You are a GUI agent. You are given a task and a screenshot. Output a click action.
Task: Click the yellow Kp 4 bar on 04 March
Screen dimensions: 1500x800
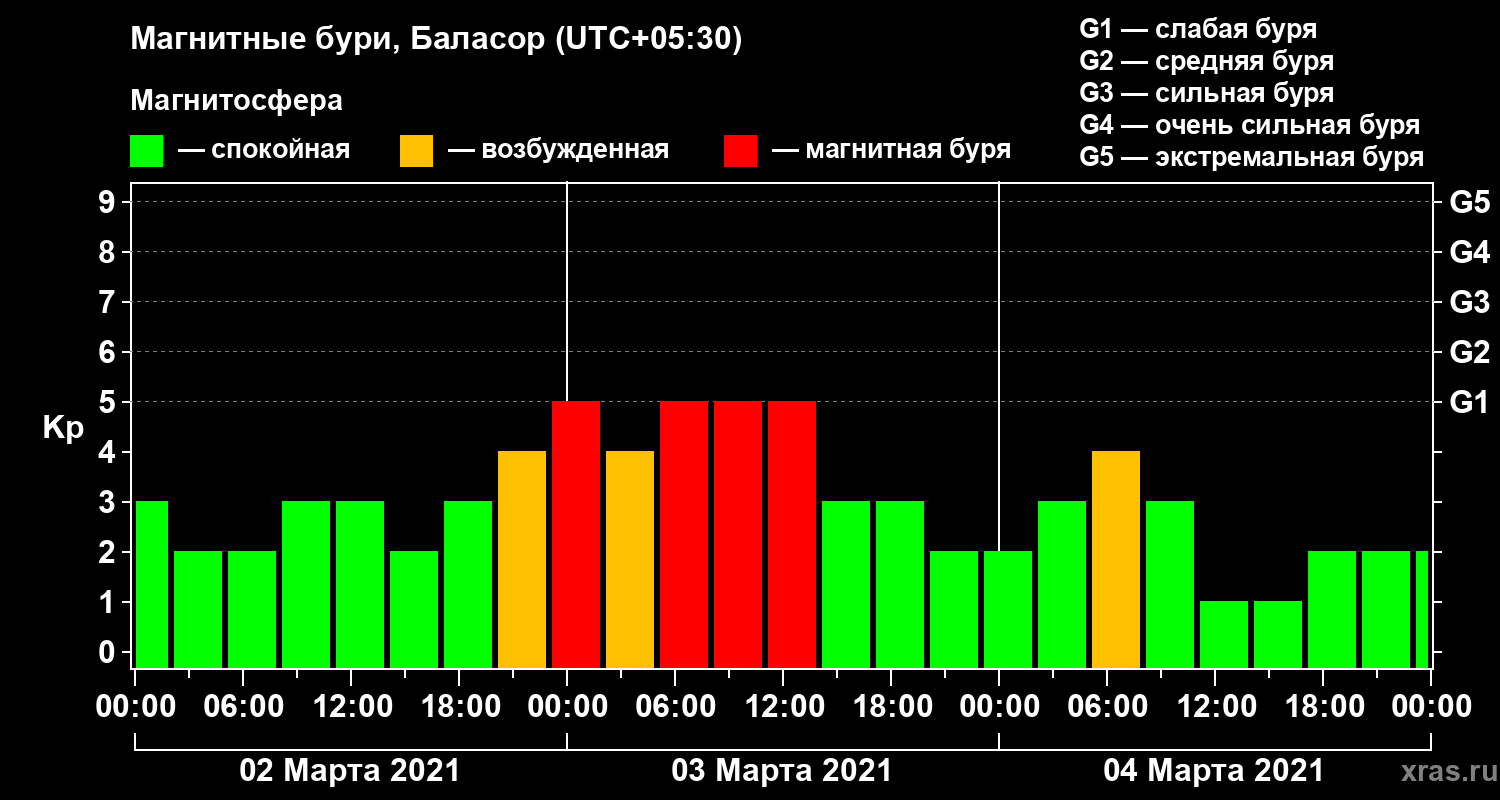[1116, 559]
